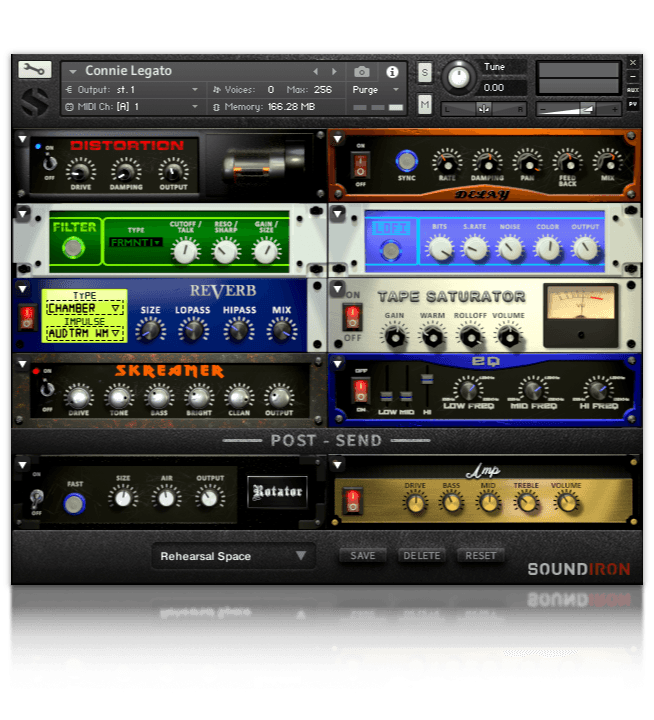
Task: Open the Reverb Impulse AUD TRM dropdown
Action: pyautogui.click(x=85, y=333)
